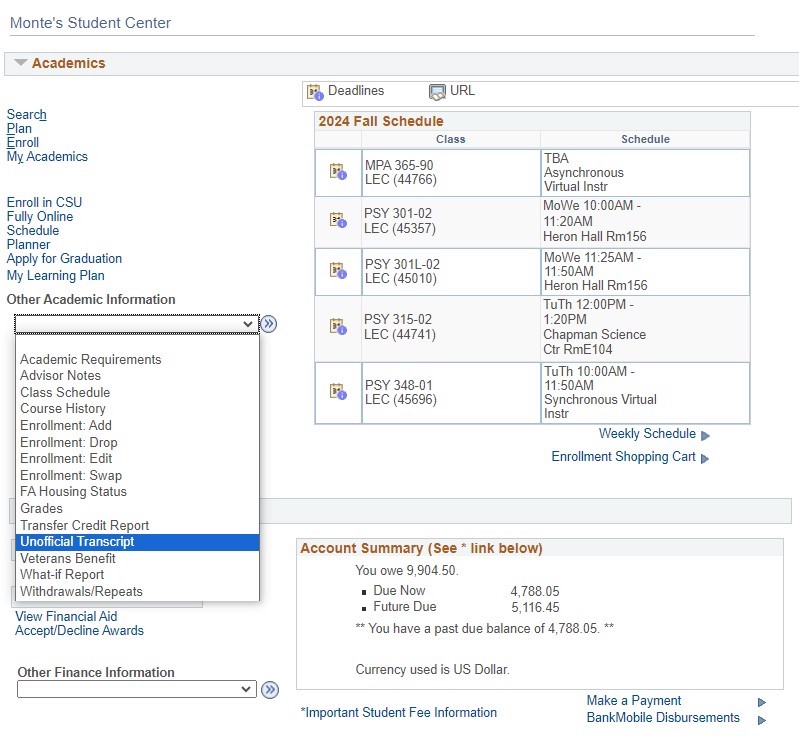Choose Course History in the dropdown list
This screenshot has width=799, height=746.
[137, 409]
